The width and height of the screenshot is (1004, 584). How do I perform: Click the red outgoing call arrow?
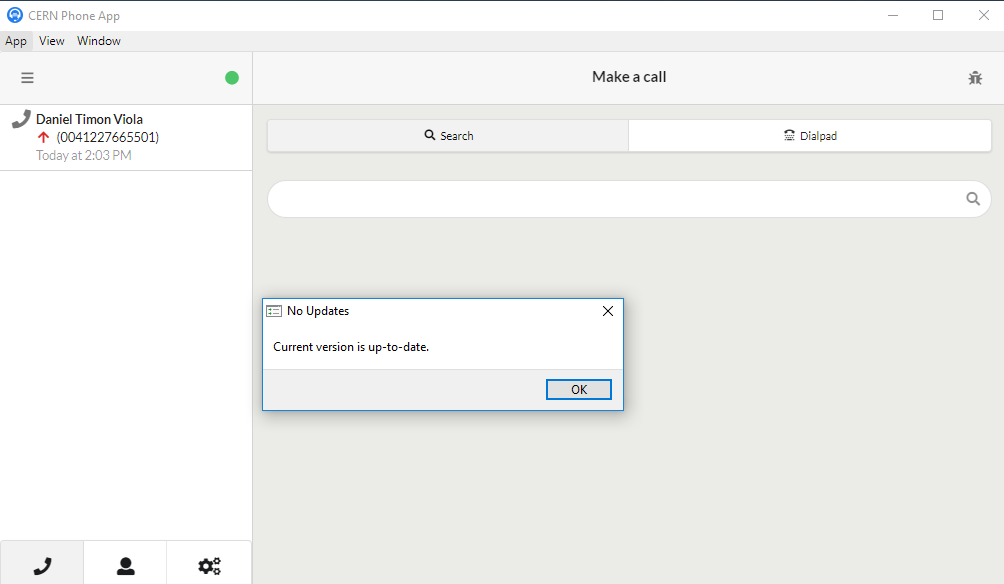43,137
